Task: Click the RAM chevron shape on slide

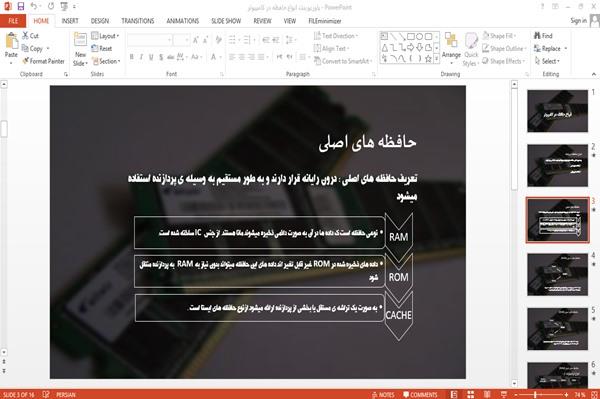Action: click(x=399, y=237)
